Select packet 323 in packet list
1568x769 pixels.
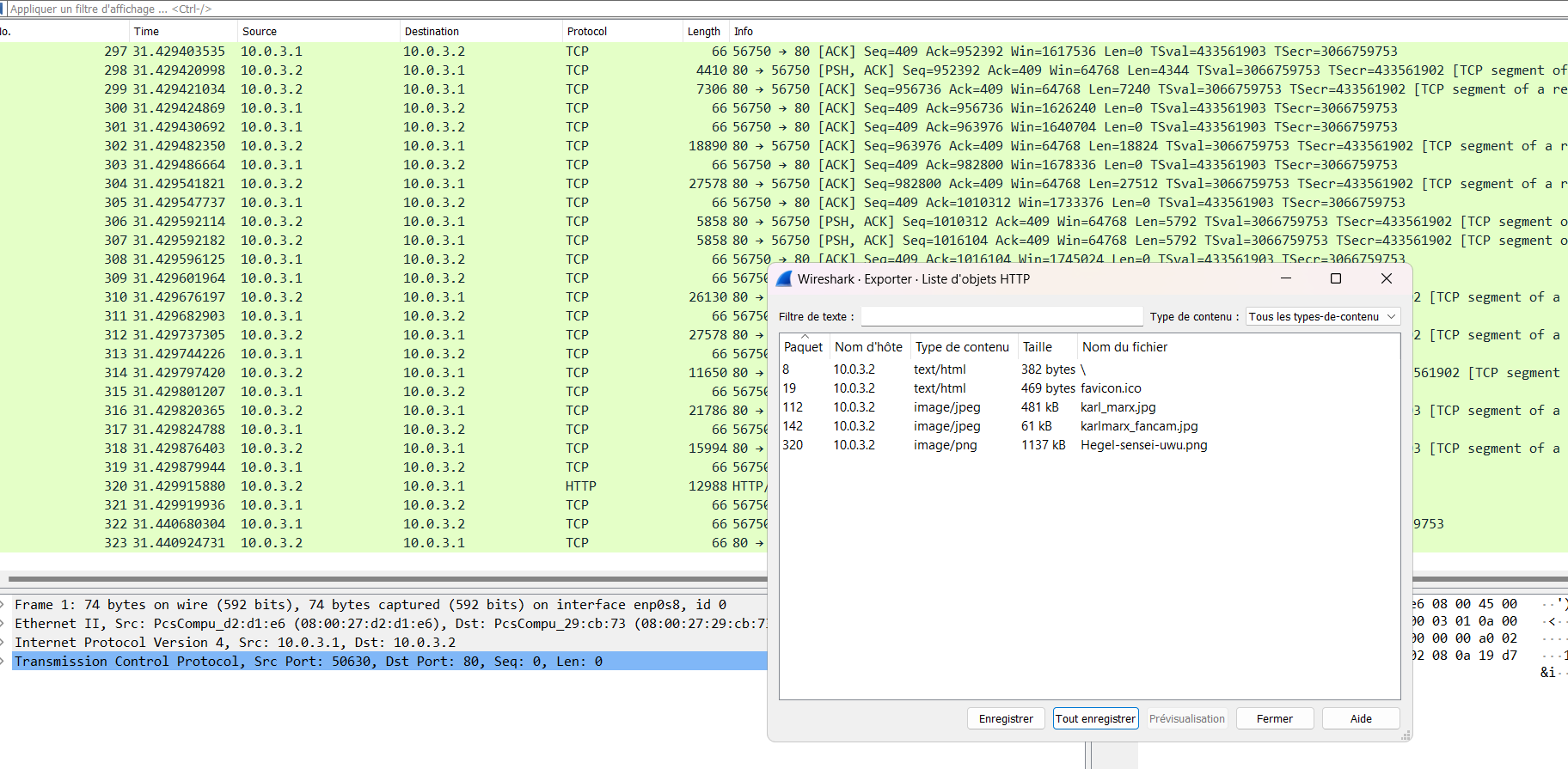coord(383,543)
